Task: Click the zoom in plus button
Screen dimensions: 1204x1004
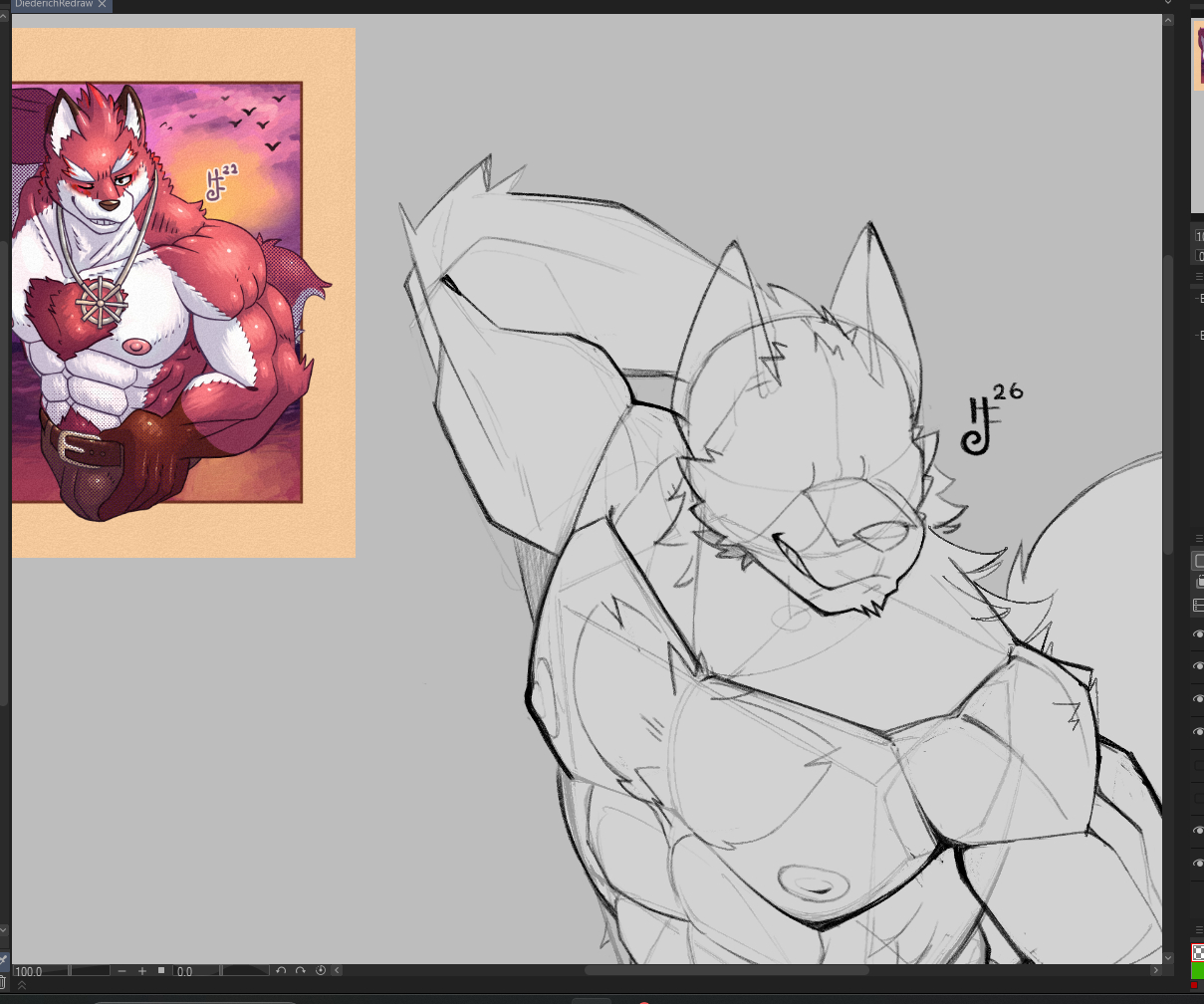Action: click(x=142, y=971)
